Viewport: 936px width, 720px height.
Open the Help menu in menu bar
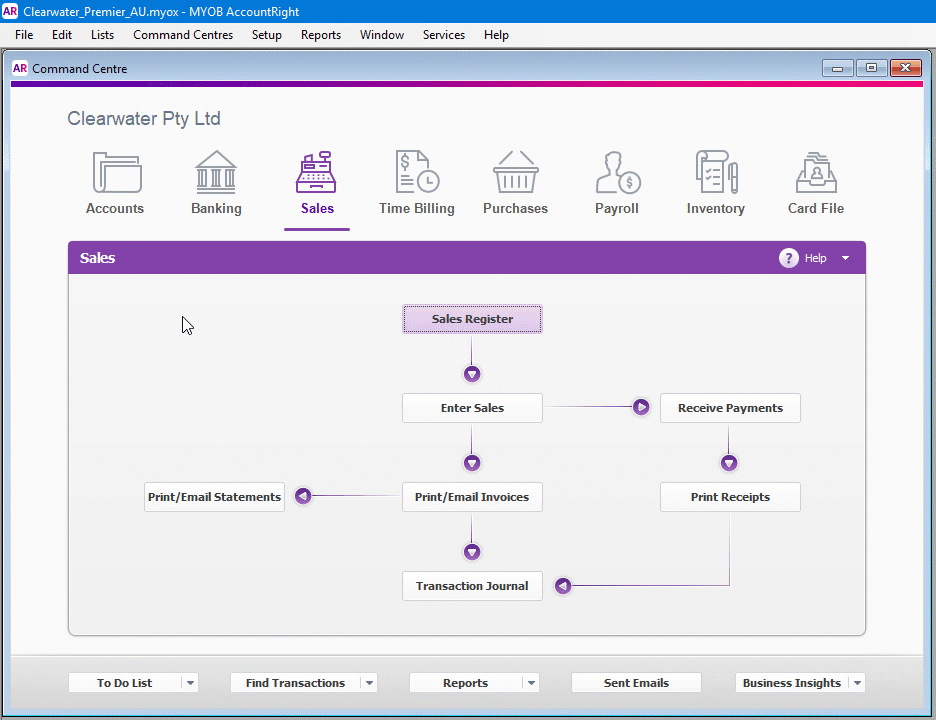pyautogui.click(x=496, y=35)
